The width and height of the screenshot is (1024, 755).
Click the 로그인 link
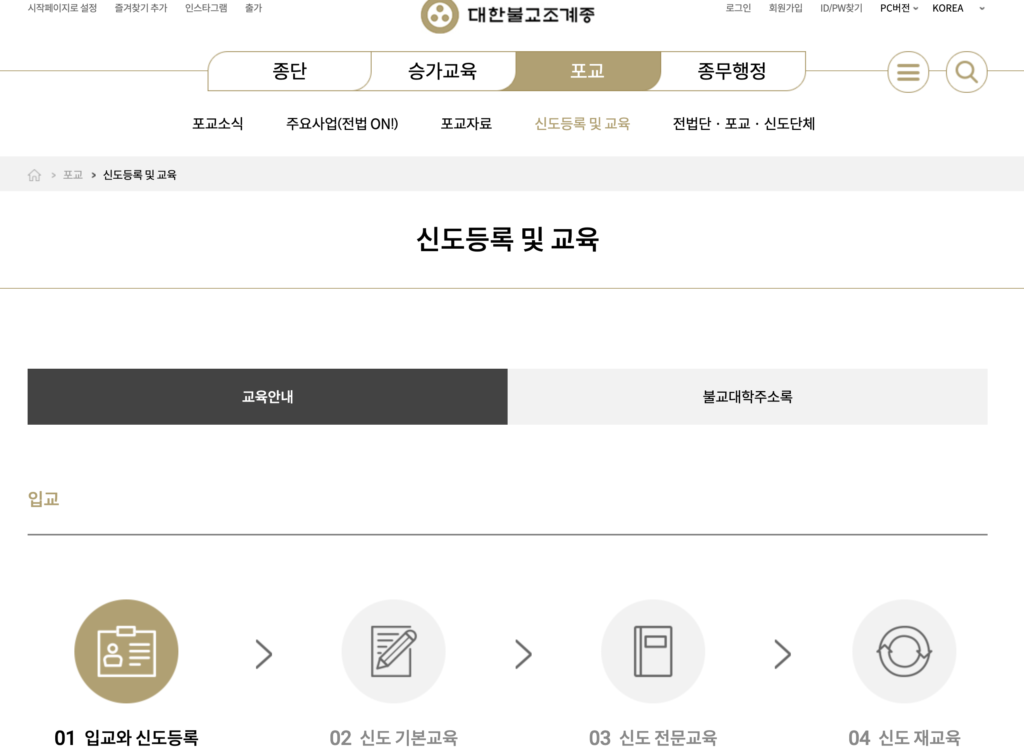pyautogui.click(x=738, y=8)
